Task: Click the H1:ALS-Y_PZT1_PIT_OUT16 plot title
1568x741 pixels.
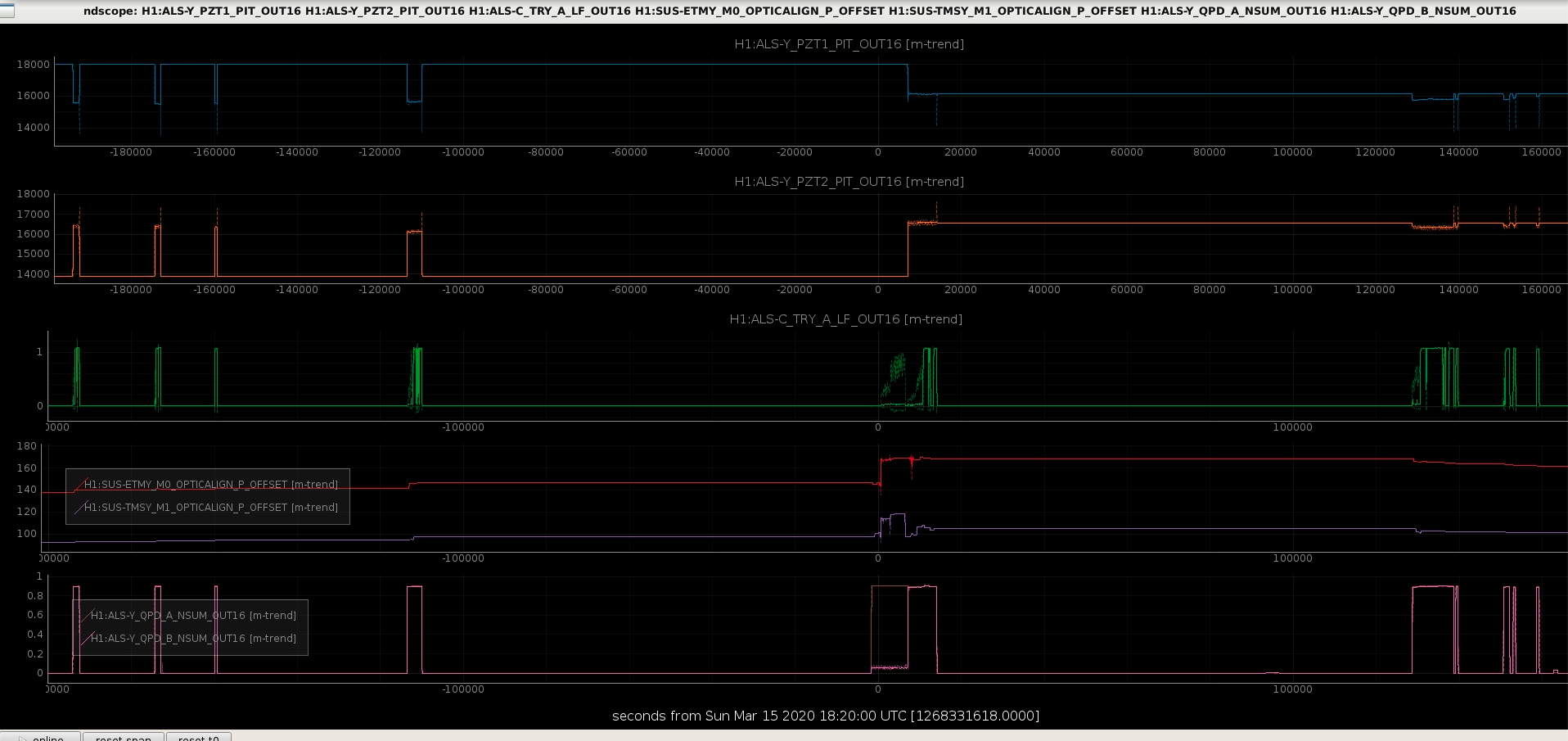Action: click(x=849, y=44)
